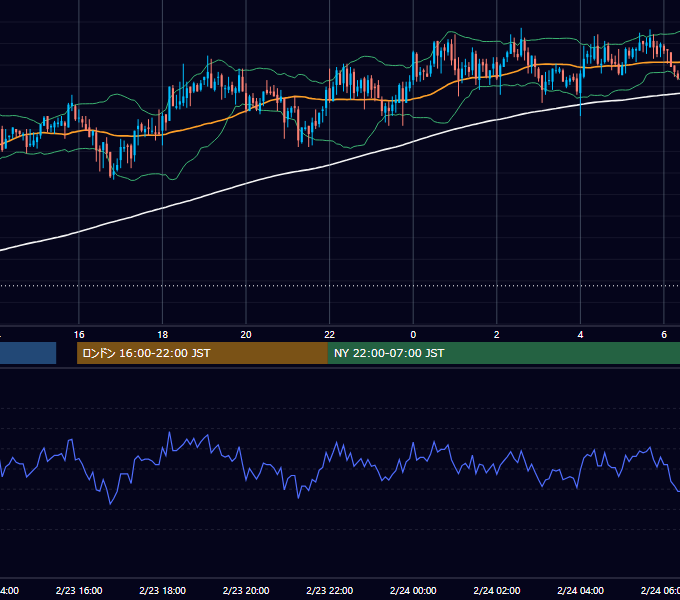680x600 pixels.
Task: Select the hour label 2 on upper axis
Action: pyautogui.click(x=497, y=335)
